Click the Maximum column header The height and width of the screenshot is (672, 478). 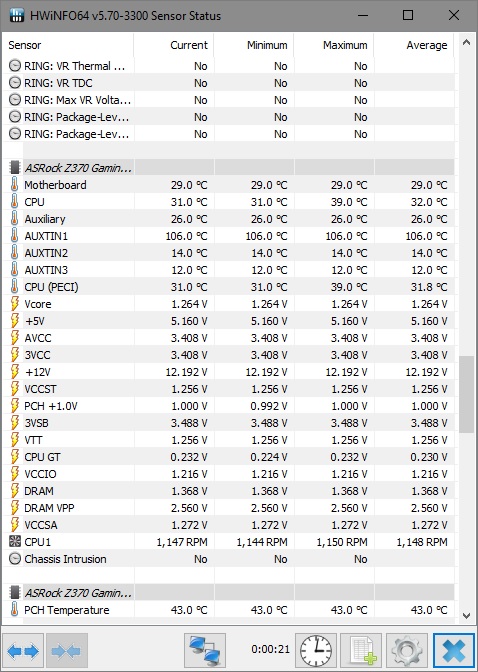(334, 45)
